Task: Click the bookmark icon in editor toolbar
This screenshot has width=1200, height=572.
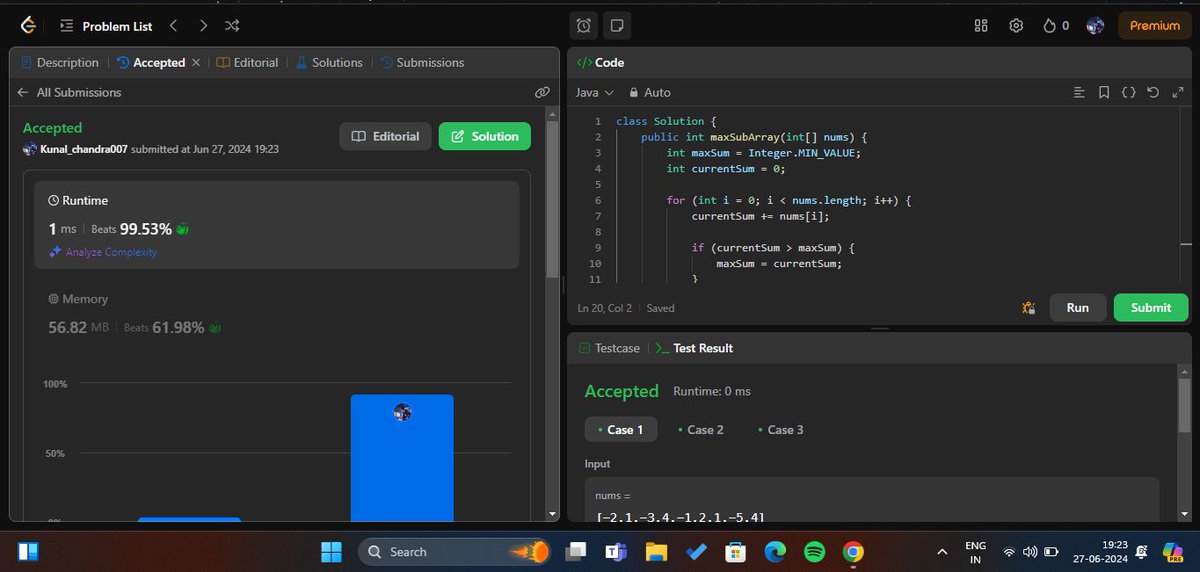Action: [x=1104, y=92]
